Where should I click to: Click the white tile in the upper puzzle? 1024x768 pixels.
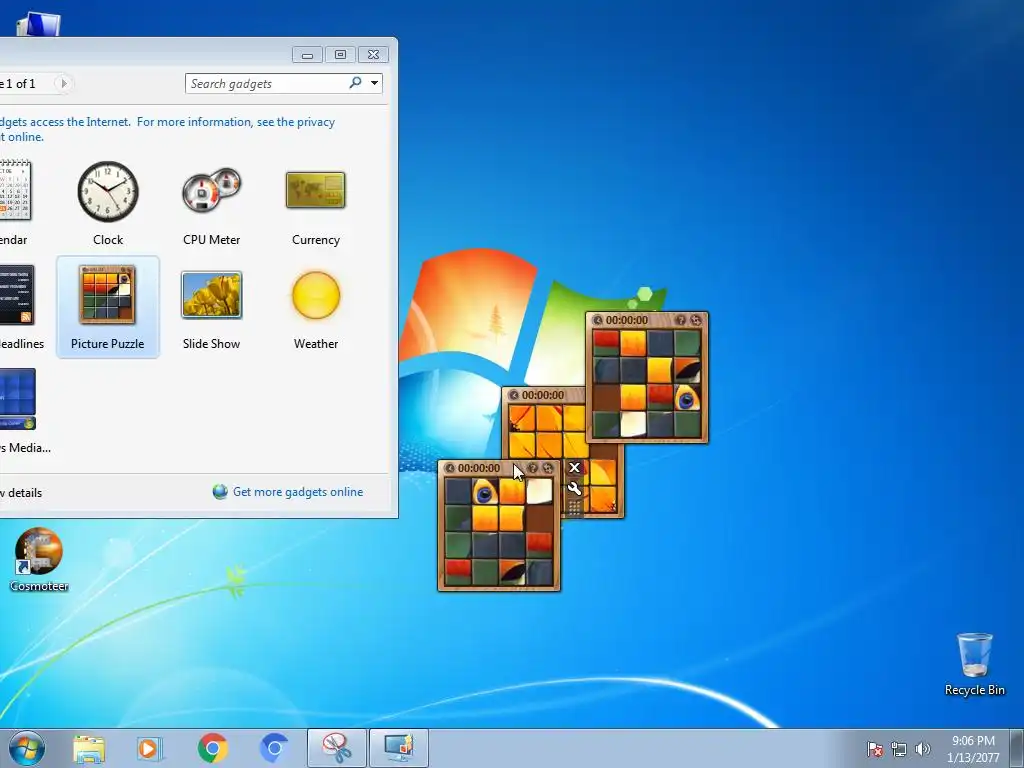point(633,424)
